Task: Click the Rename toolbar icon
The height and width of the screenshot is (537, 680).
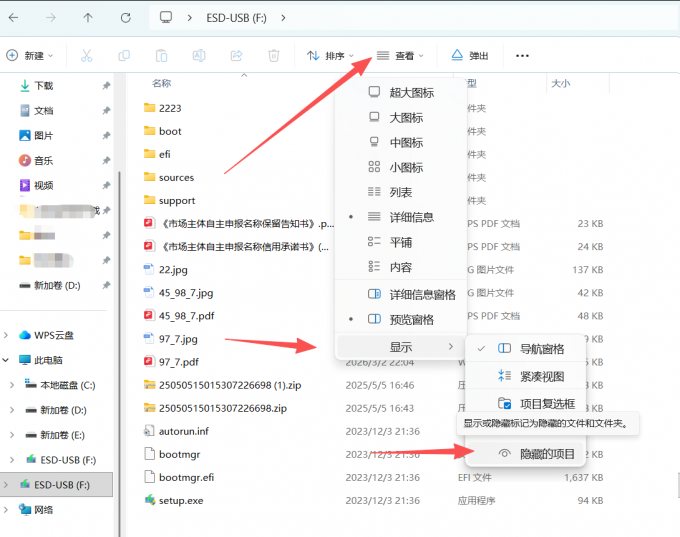Action: [x=199, y=56]
